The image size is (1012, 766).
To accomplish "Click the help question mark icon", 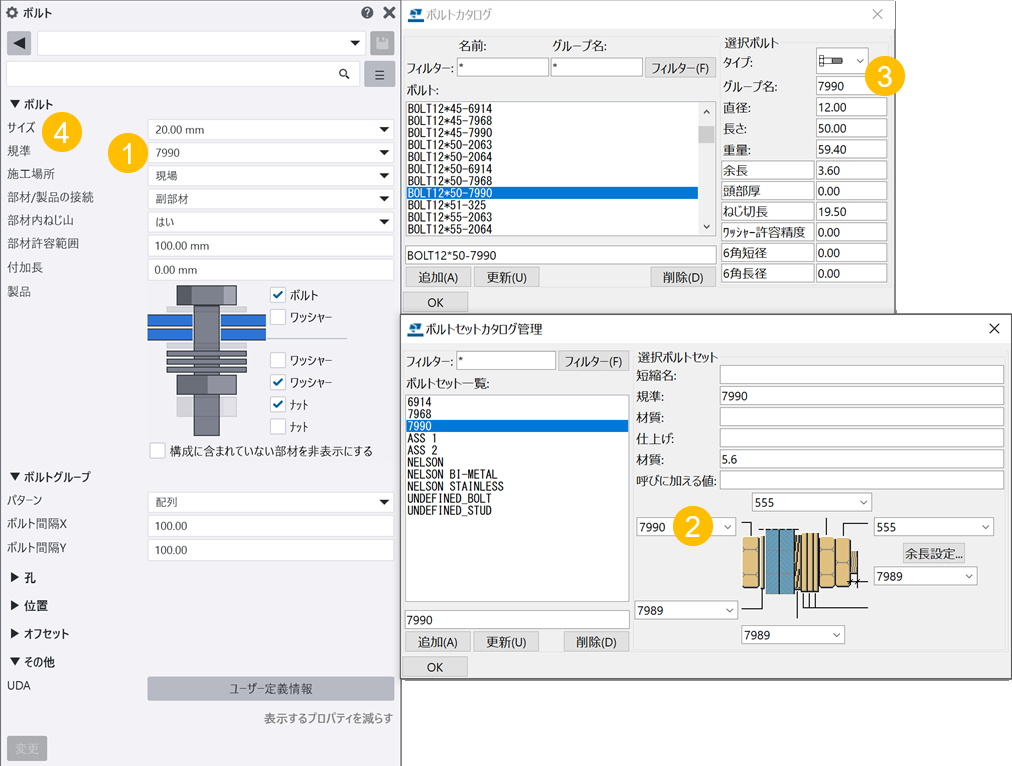I will tap(367, 13).
